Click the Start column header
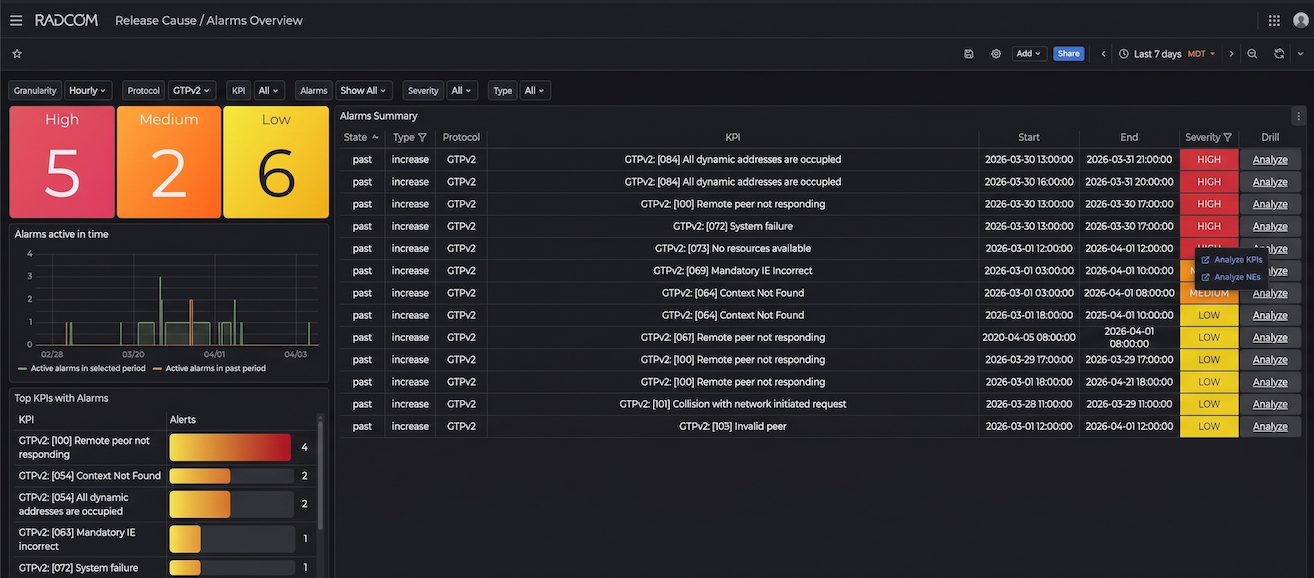 pyautogui.click(x=1029, y=137)
